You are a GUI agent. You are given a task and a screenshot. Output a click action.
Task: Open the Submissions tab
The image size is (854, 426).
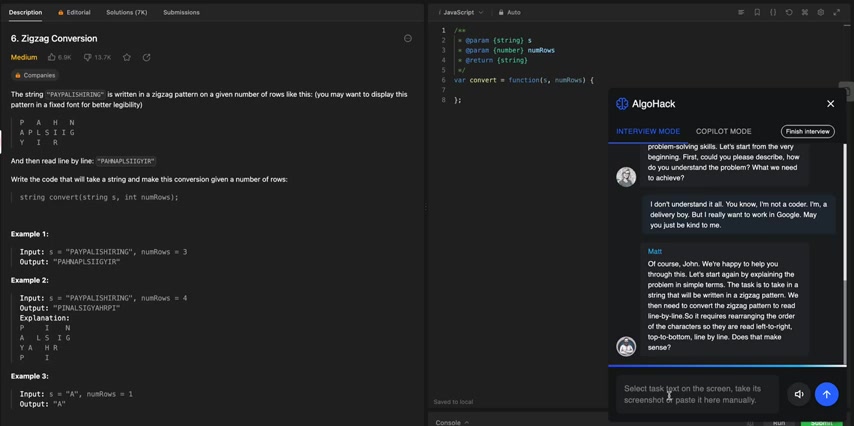tap(181, 12)
